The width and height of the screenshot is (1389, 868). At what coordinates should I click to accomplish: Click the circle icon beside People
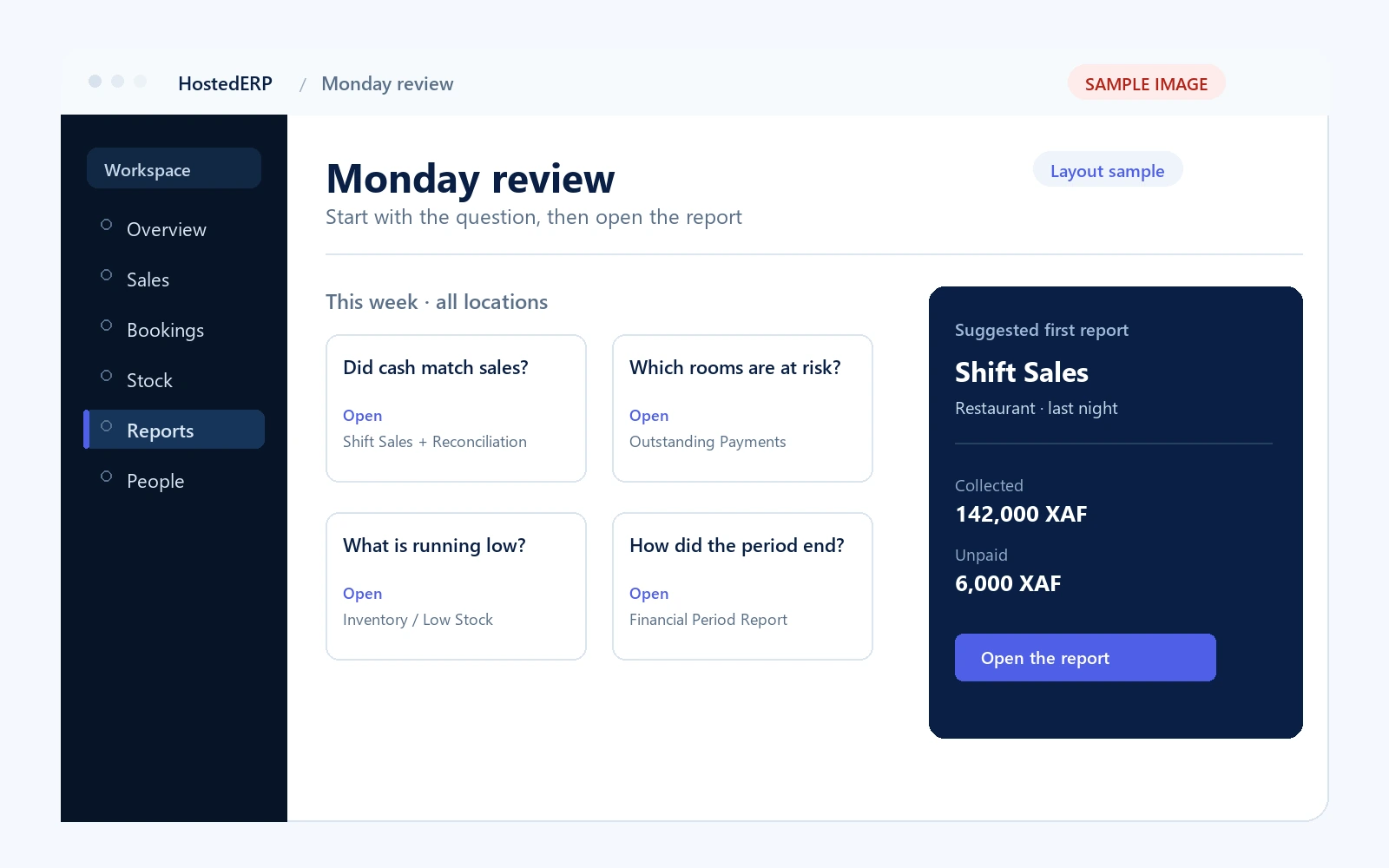coord(107,477)
